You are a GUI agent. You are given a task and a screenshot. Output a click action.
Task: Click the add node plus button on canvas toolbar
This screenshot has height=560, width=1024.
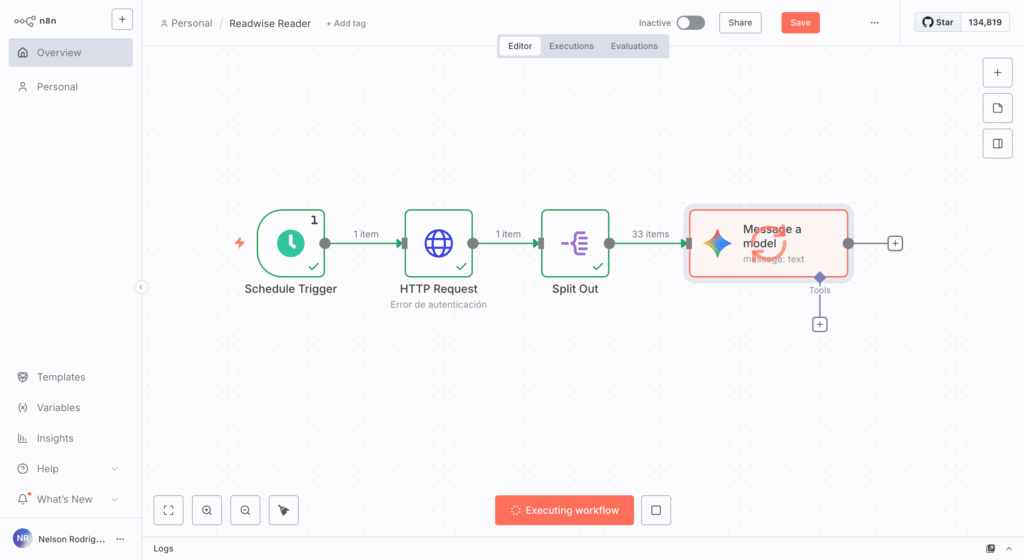[x=997, y=73]
